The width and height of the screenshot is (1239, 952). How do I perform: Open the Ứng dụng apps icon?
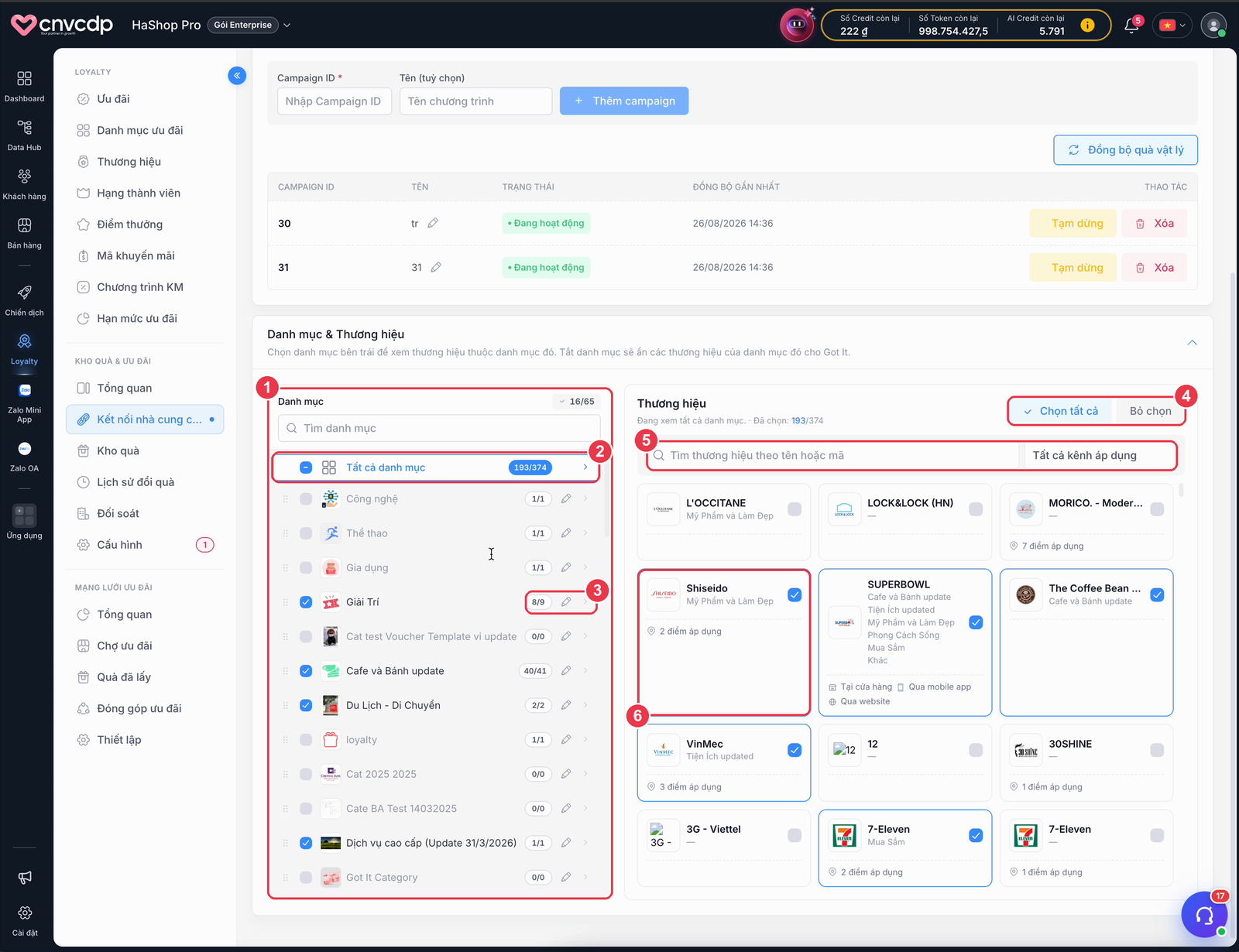point(24,515)
